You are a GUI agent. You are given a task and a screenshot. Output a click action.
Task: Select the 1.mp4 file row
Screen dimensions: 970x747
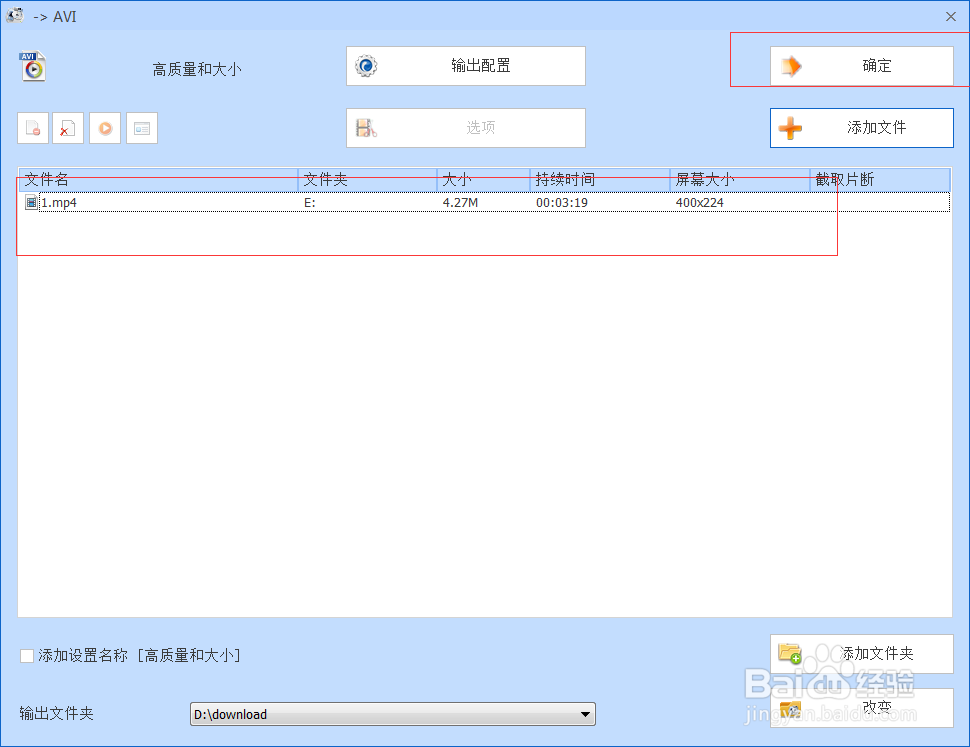(400, 202)
